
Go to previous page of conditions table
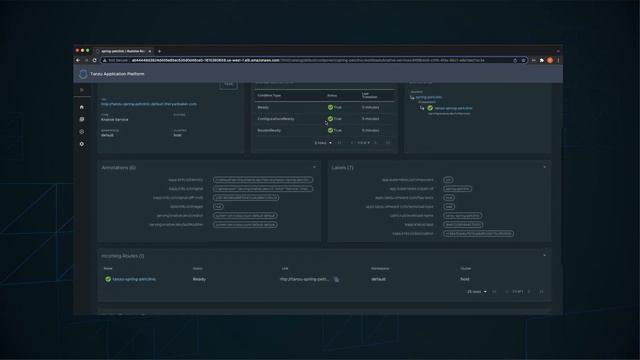pyautogui.click(x=351, y=143)
